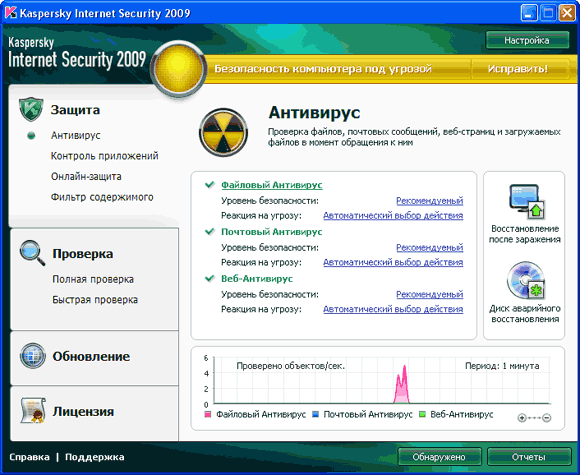Toggle Файловый Антивирус green checkmark

pos(210,184)
